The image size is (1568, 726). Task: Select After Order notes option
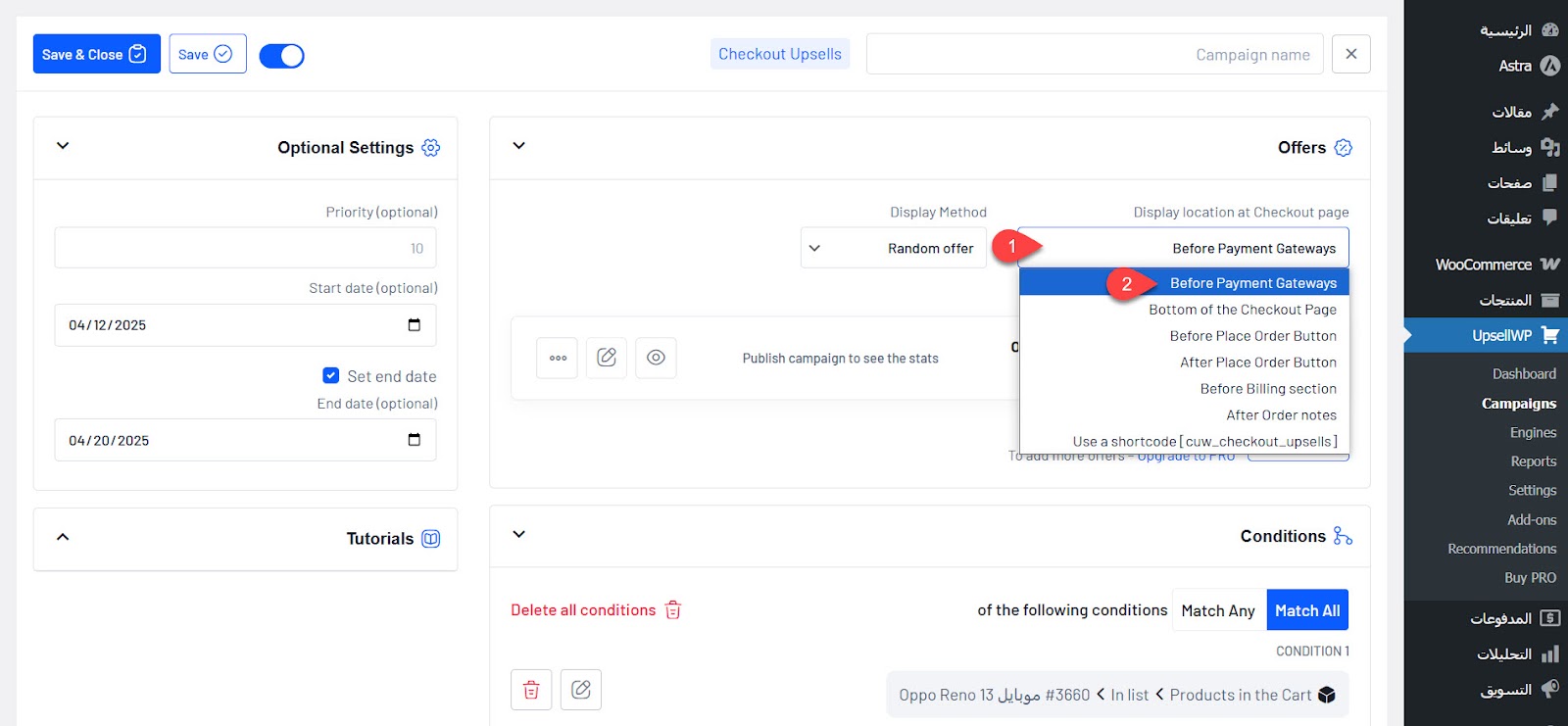1281,415
